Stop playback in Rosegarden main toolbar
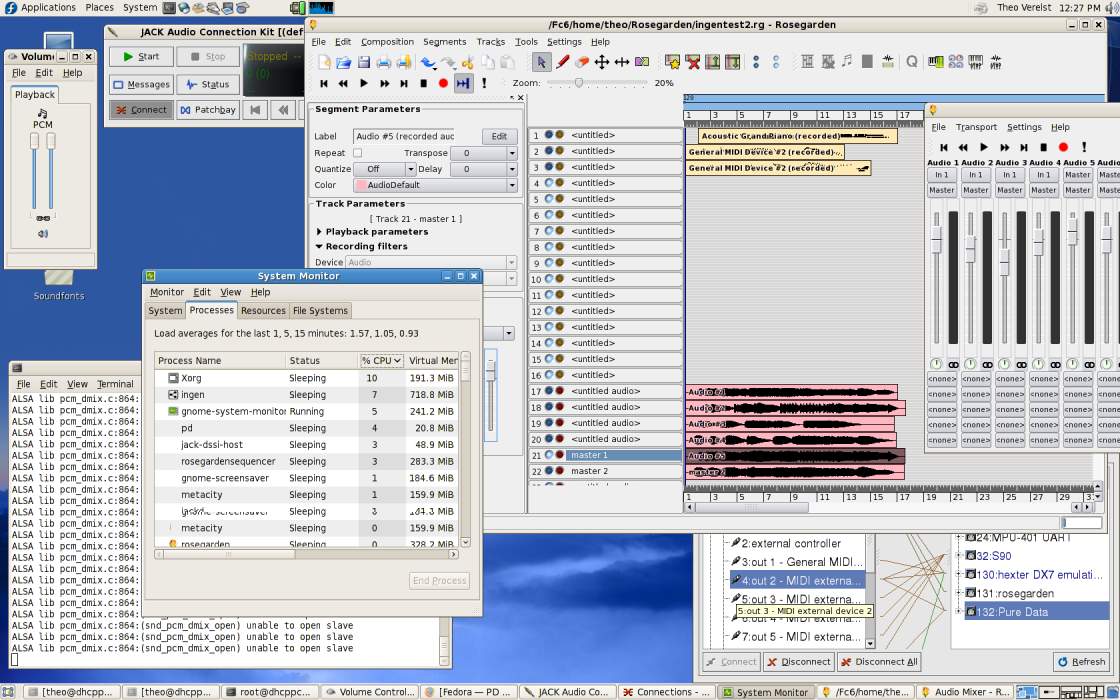 (424, 84)
